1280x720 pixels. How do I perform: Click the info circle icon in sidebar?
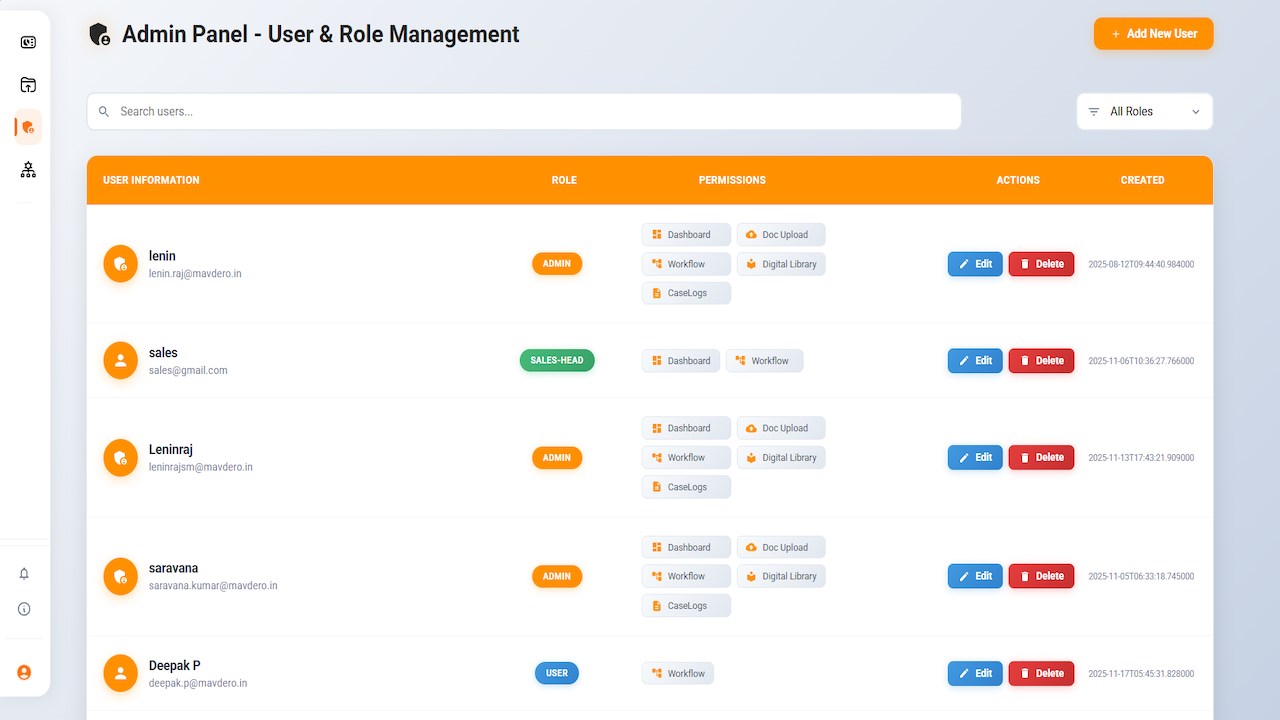pyautogui.click(x=24, y=609)
